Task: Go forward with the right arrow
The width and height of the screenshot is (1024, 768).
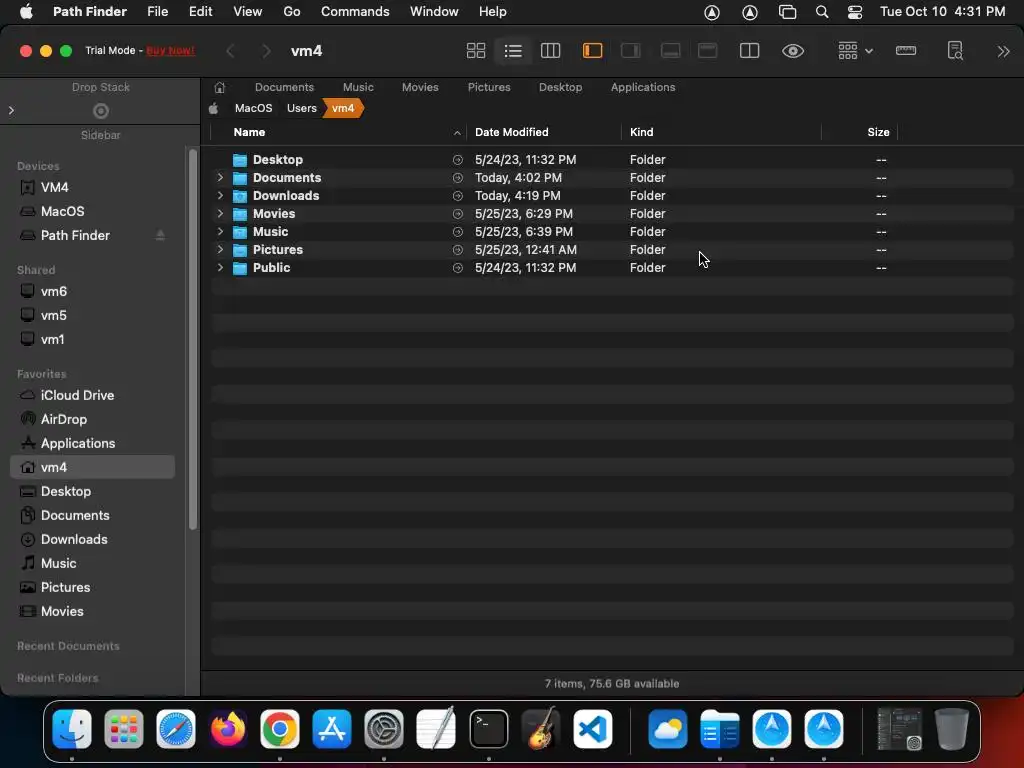Action: click(265, 51)
